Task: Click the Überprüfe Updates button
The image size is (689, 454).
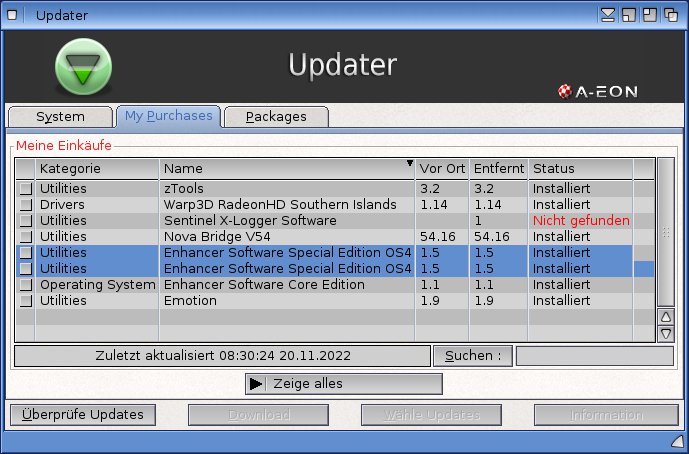Action: 83,415
